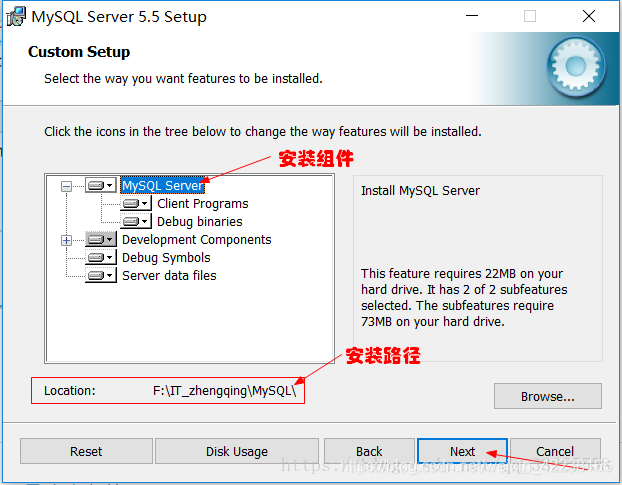Click the F:\IT_zhengqing\MySQL\ location path
Image resolution: width=622 pixels, height=485 pixels.
[225, 391]
